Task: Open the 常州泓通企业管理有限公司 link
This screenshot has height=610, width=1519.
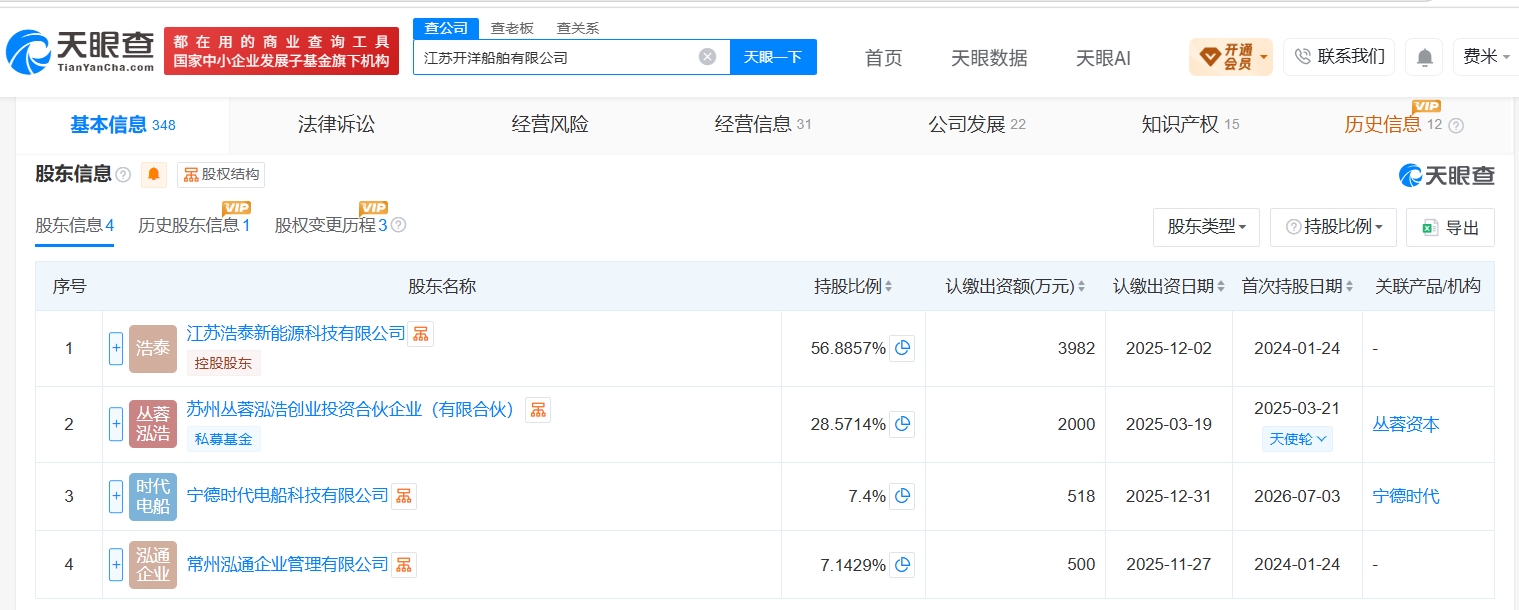Action: click(x=287, y=564)
